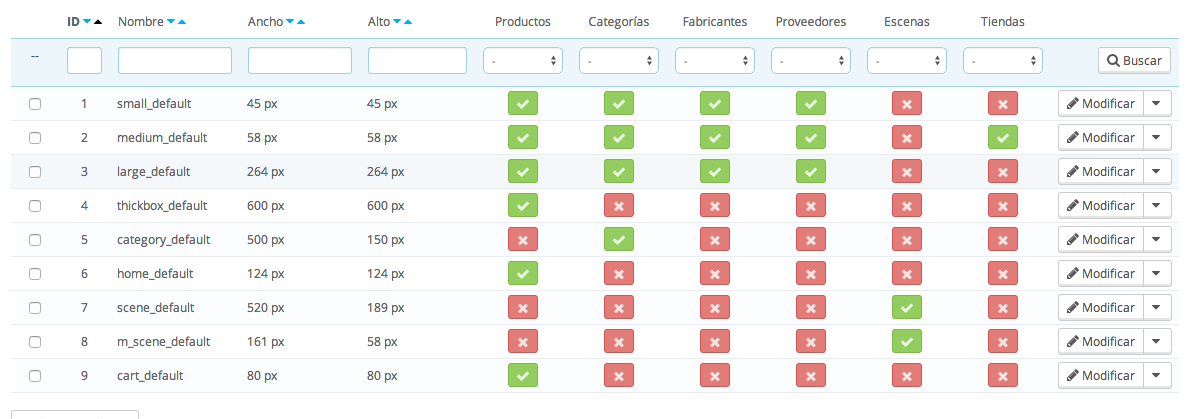The image size is (1189, 419).
Task: Open the Escenas filter dropdown
Action: 906,61
